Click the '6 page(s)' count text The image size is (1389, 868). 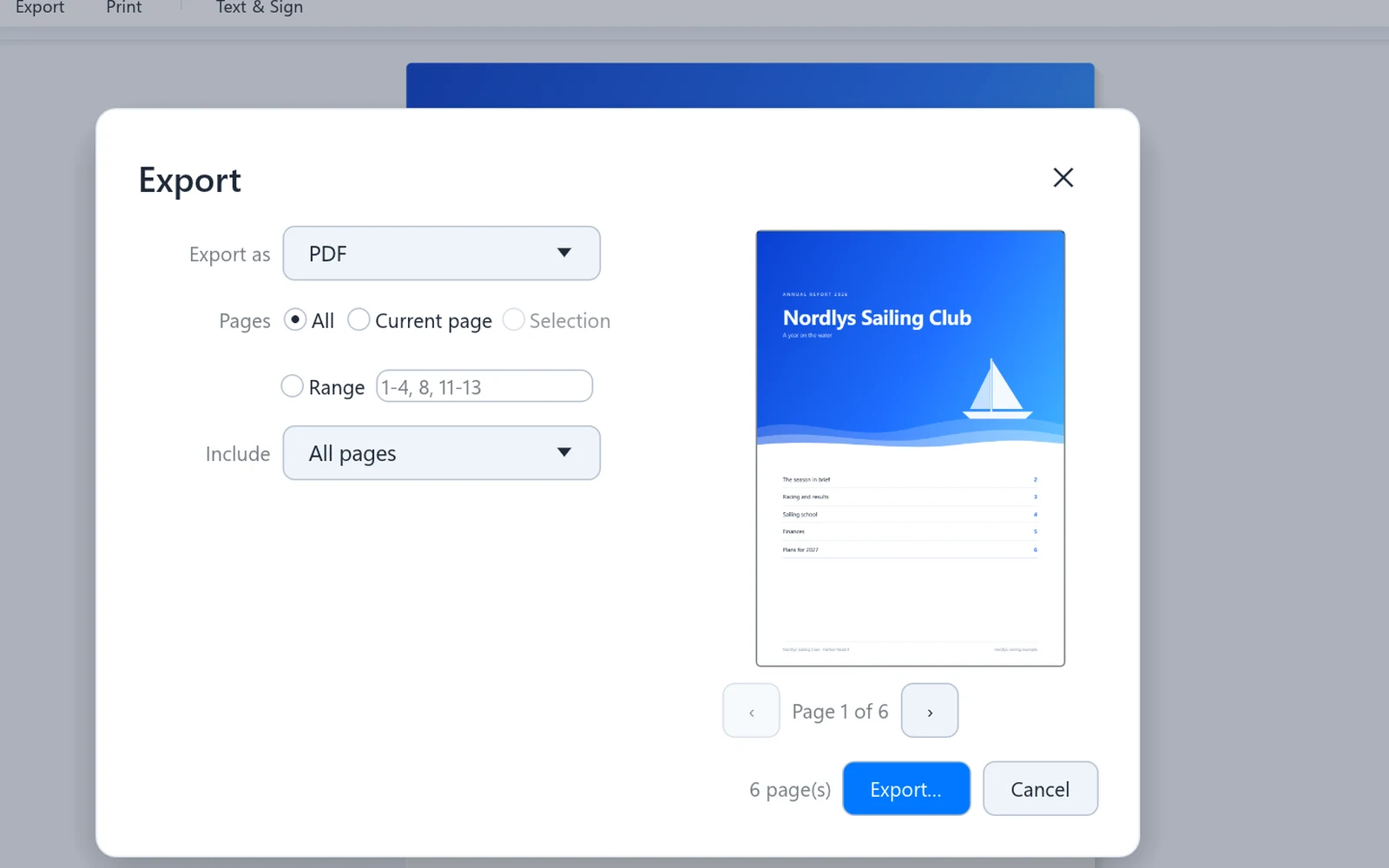790,790
